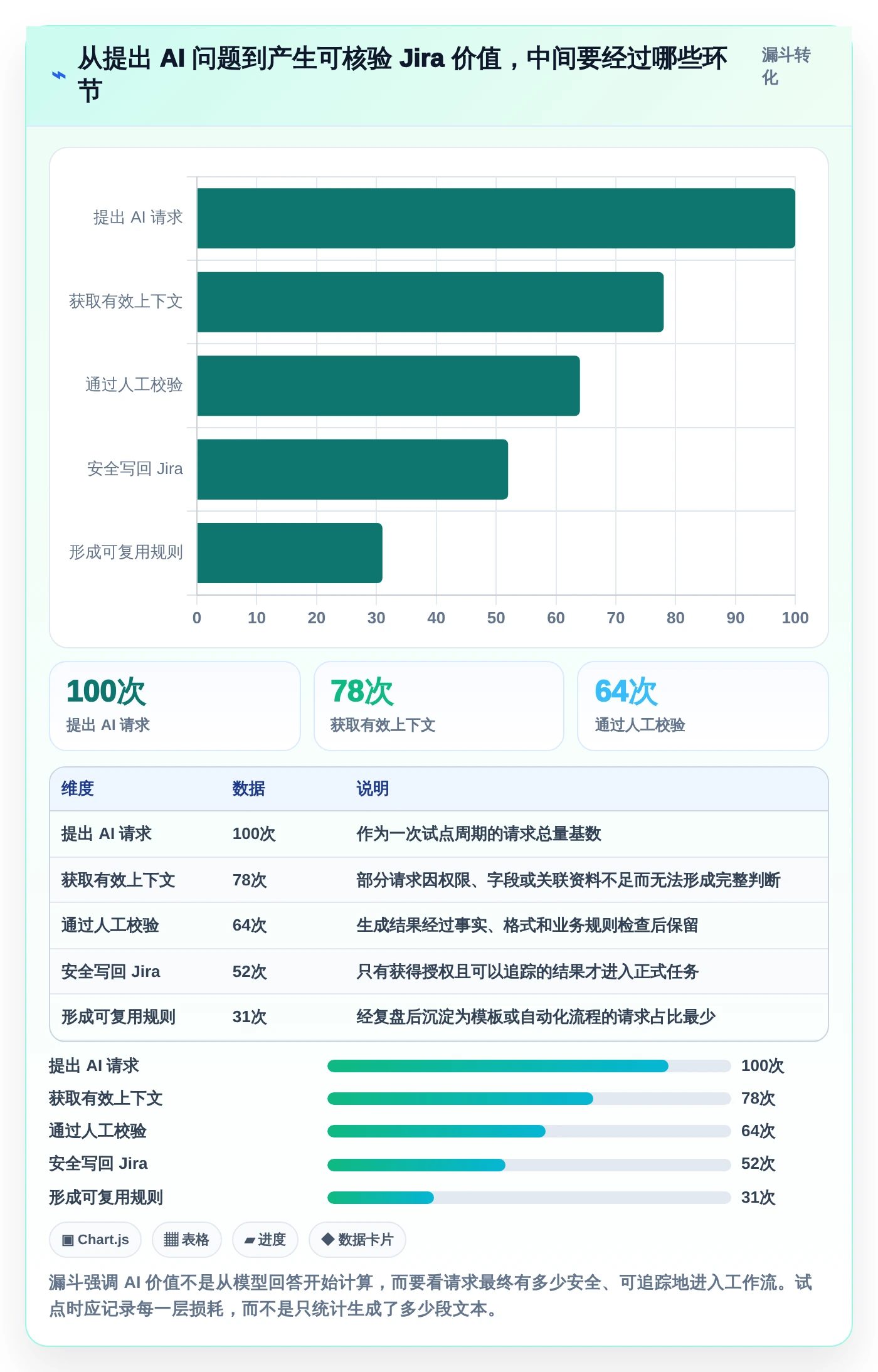The image size is (878, 1372).
Task: Click the main title heading text
Action: [x=403, y=74]
